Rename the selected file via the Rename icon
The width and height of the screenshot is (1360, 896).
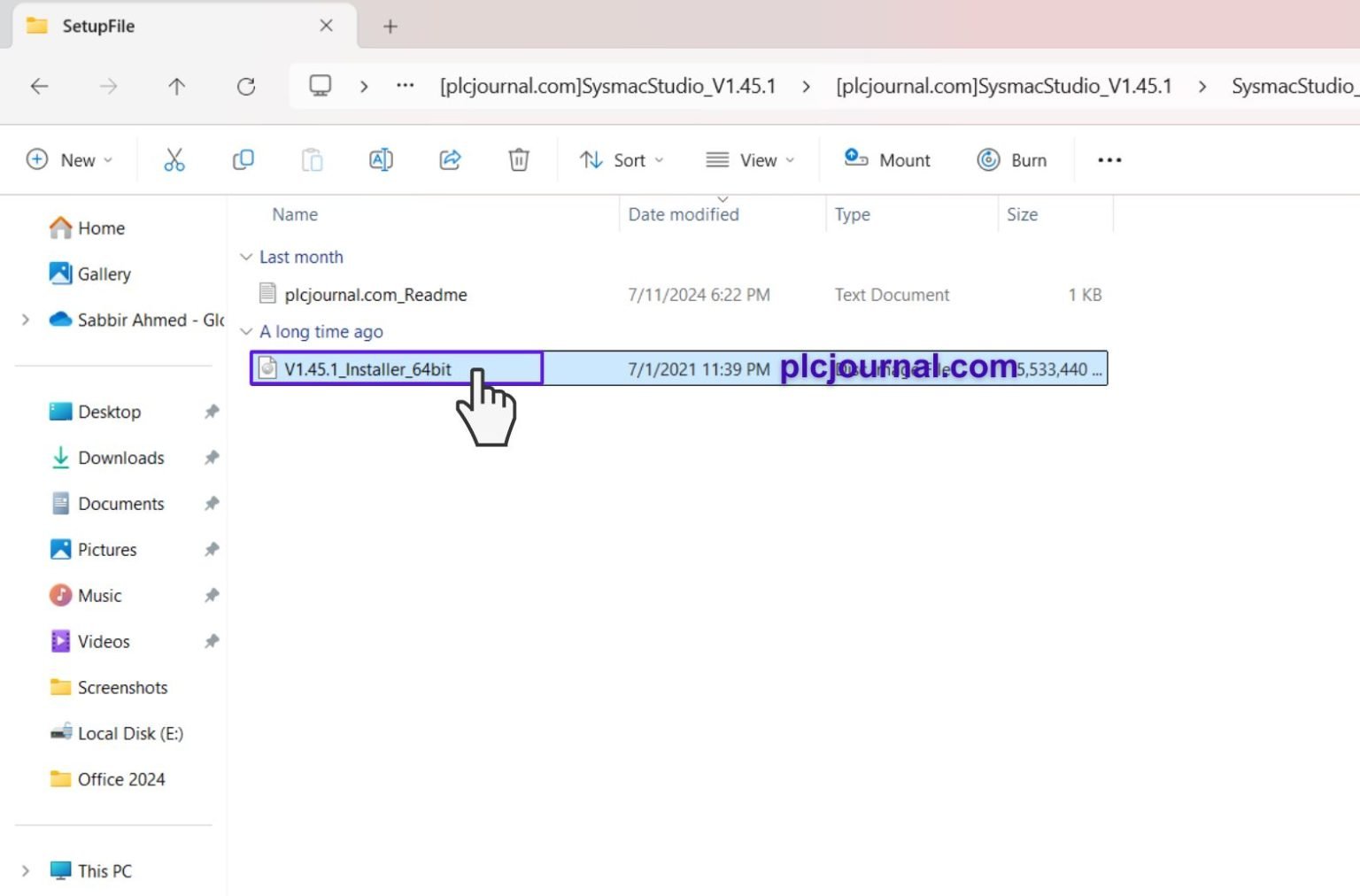tap(381, 159)
